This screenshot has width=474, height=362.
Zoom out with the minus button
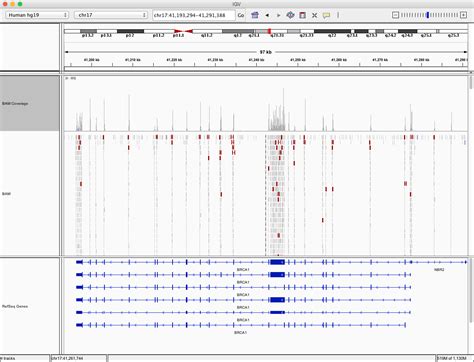(x=395, y=15)
